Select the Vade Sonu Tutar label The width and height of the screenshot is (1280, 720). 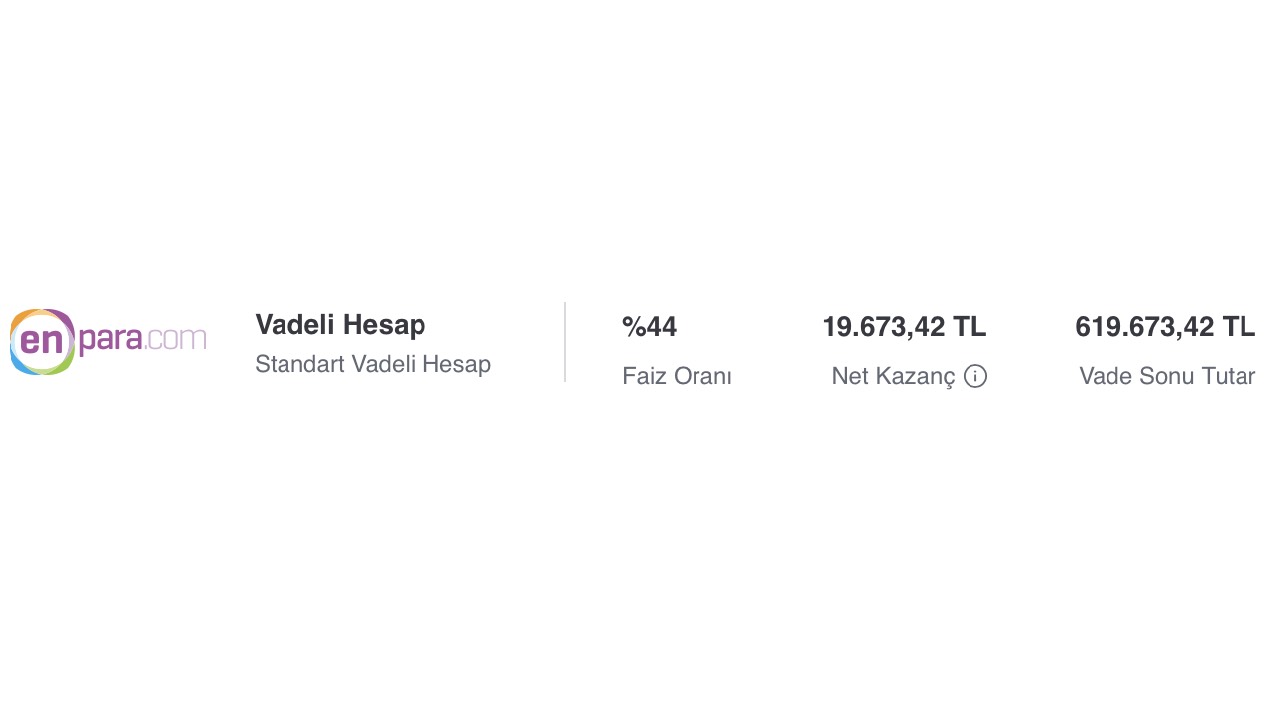tap(1167, 376)
